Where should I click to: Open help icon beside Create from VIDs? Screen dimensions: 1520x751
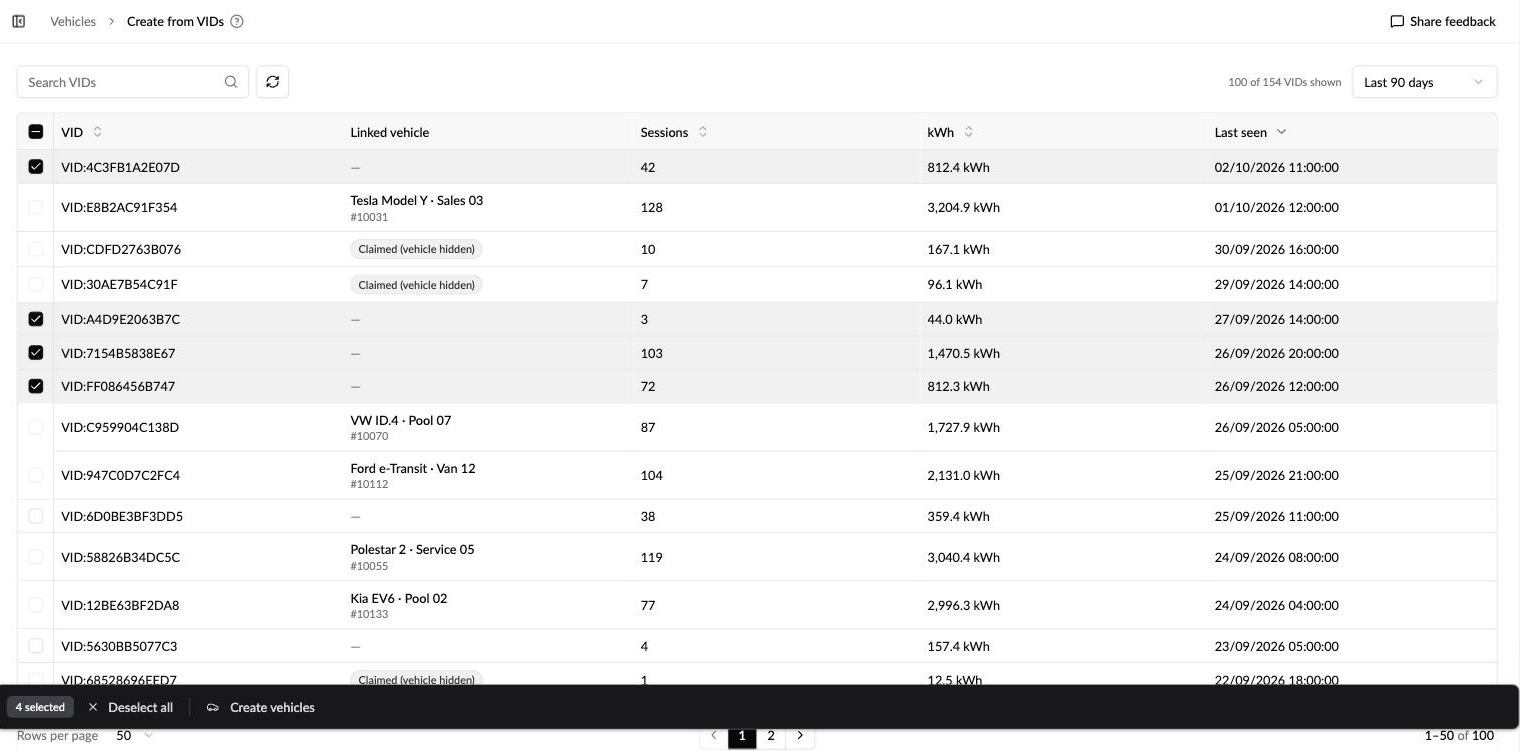(x=237, y=21)
